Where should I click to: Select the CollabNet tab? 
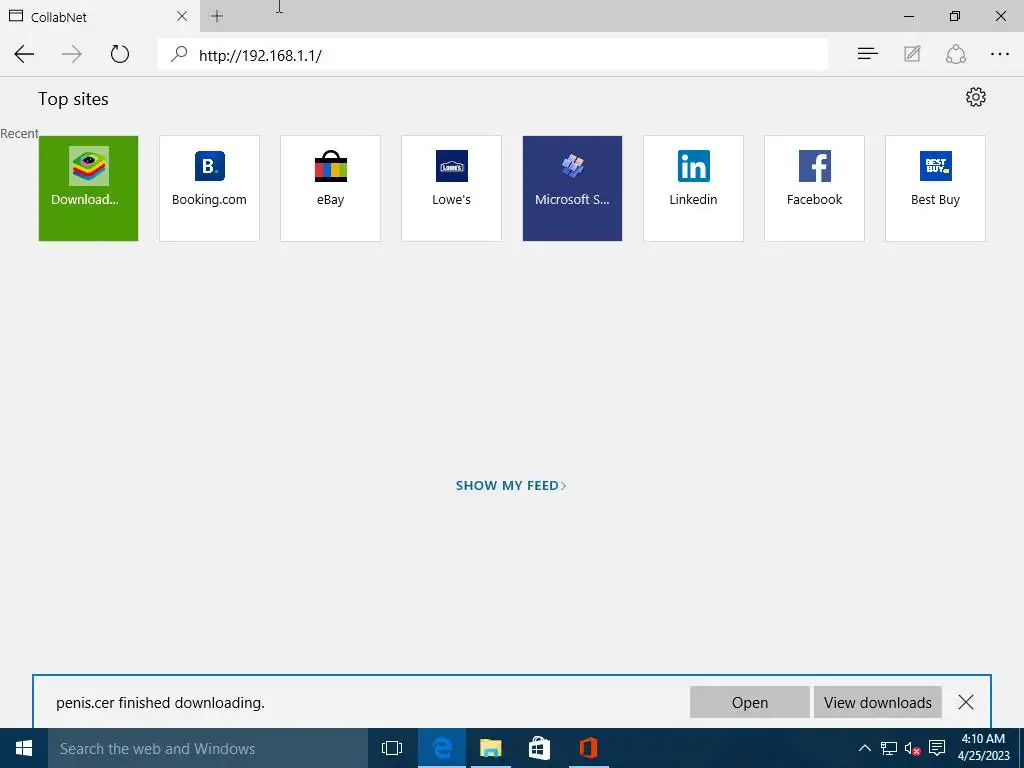click(x=100, y=16)
